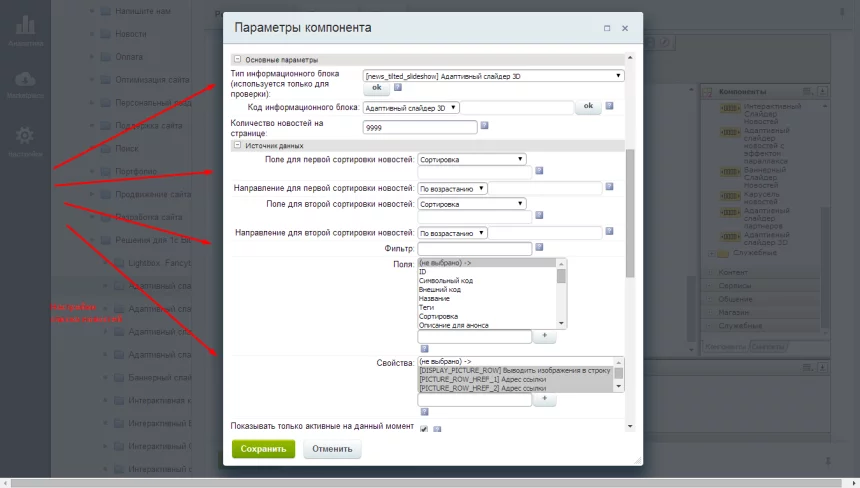Click the green Сохранить button
This screenshot has width=860, height=488.
click(263, 449)
